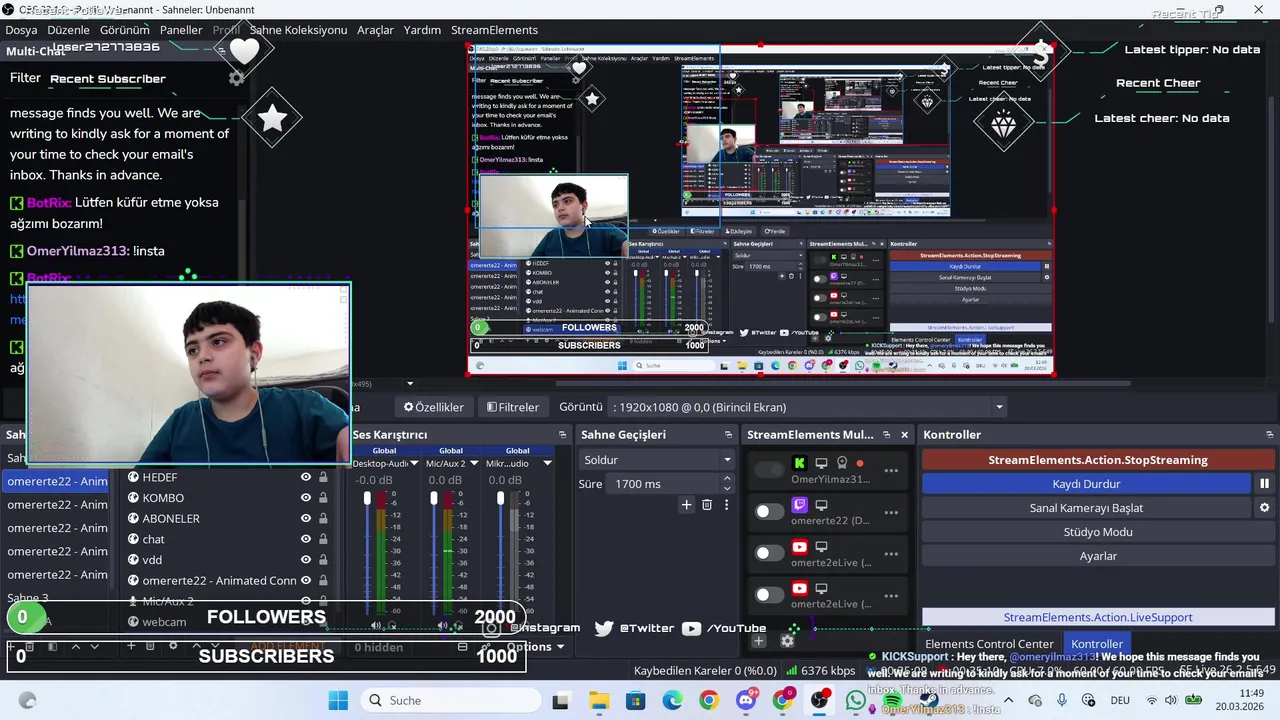Open the Görüntü display selection dropdown
Viewport: 1280px width, 720px height.
tap(808, 407)
